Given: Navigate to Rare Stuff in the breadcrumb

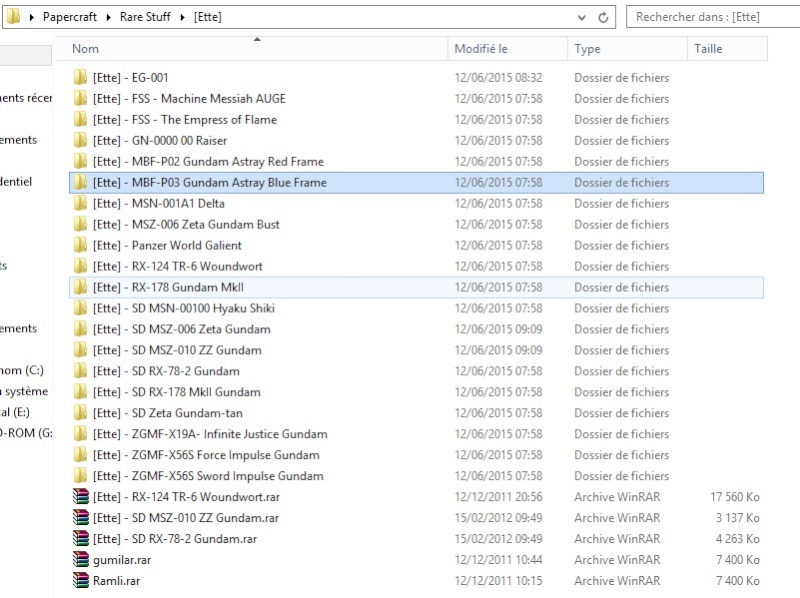Looking at the screenshot, I should (x=145, y=17).
